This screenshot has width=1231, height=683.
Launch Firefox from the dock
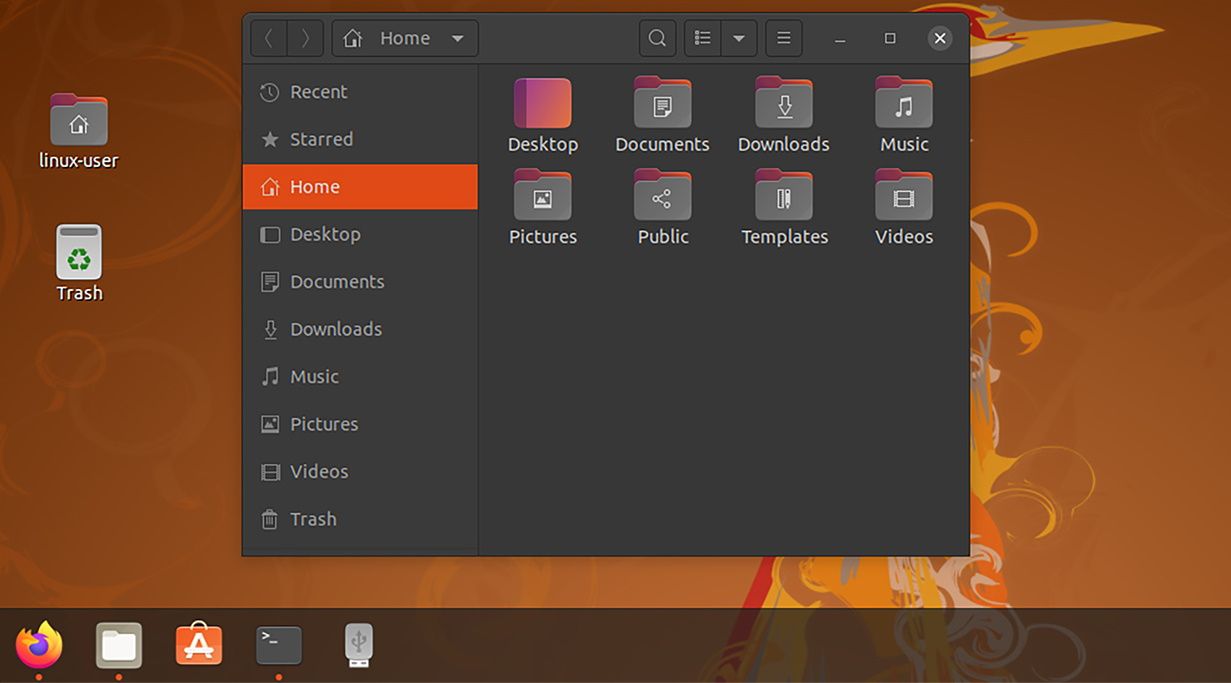[x=40, y=645]
